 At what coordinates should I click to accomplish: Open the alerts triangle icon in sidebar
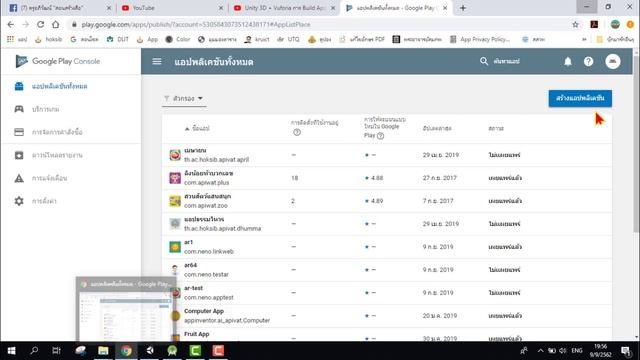click(19, 178)
